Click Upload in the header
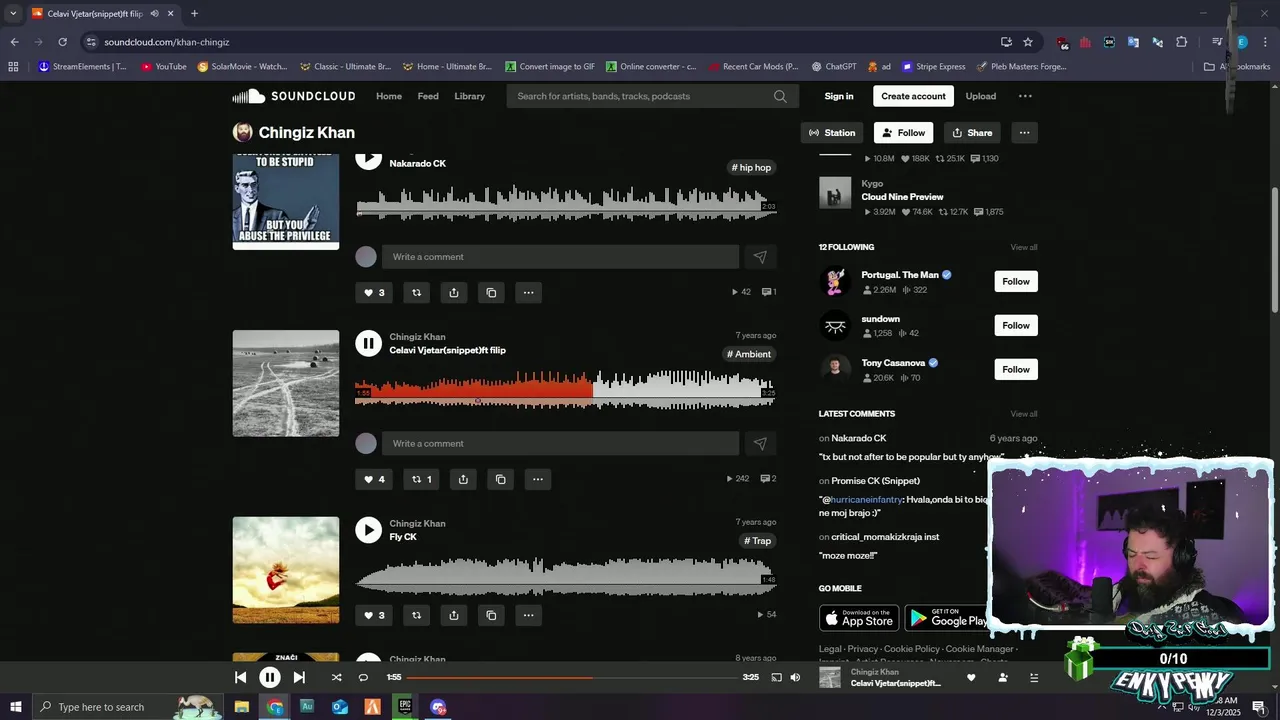 tap(981, 96)
